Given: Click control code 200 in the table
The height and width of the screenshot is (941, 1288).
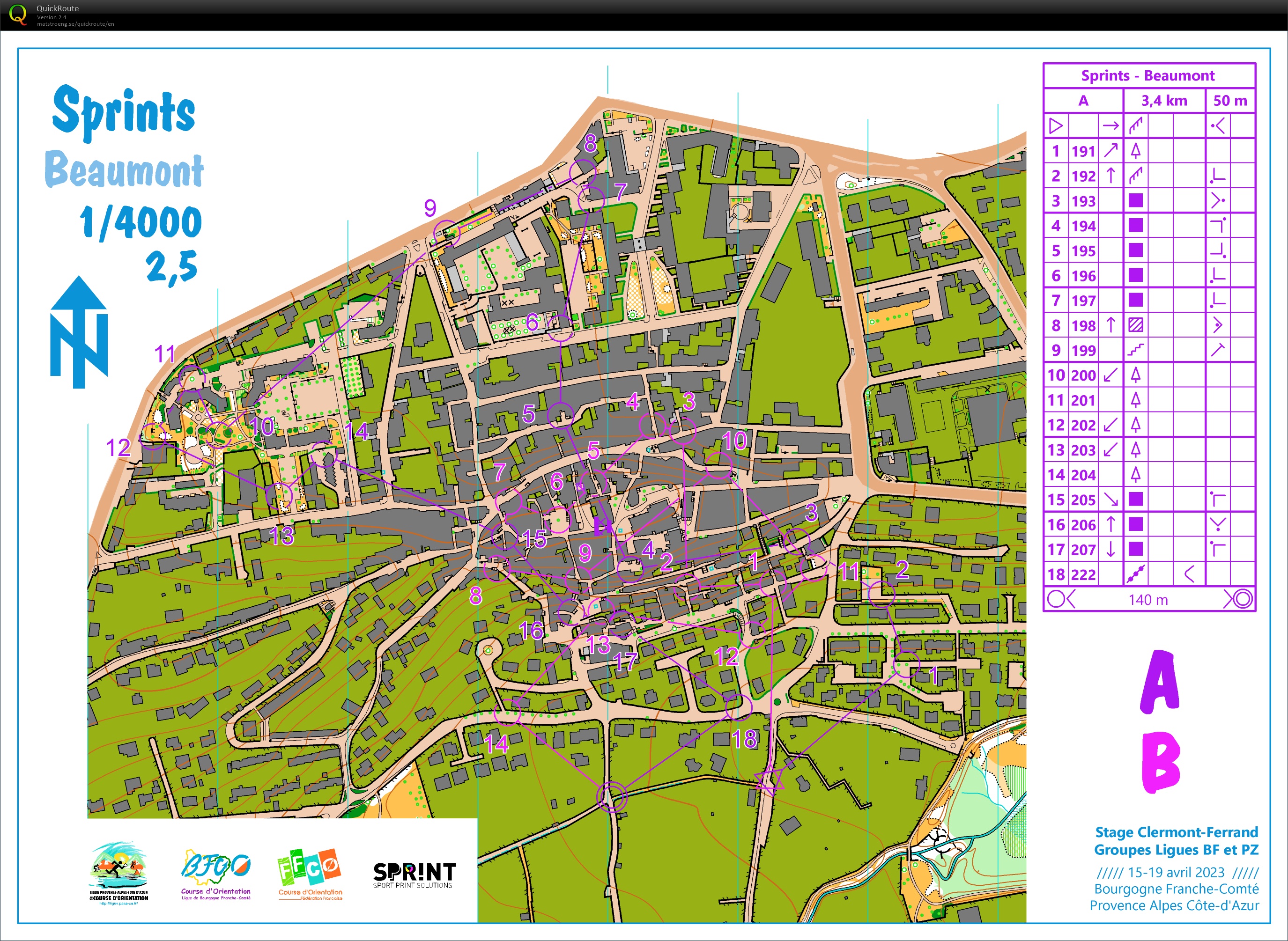Looking at the screenshot, I should point(1083,375).
